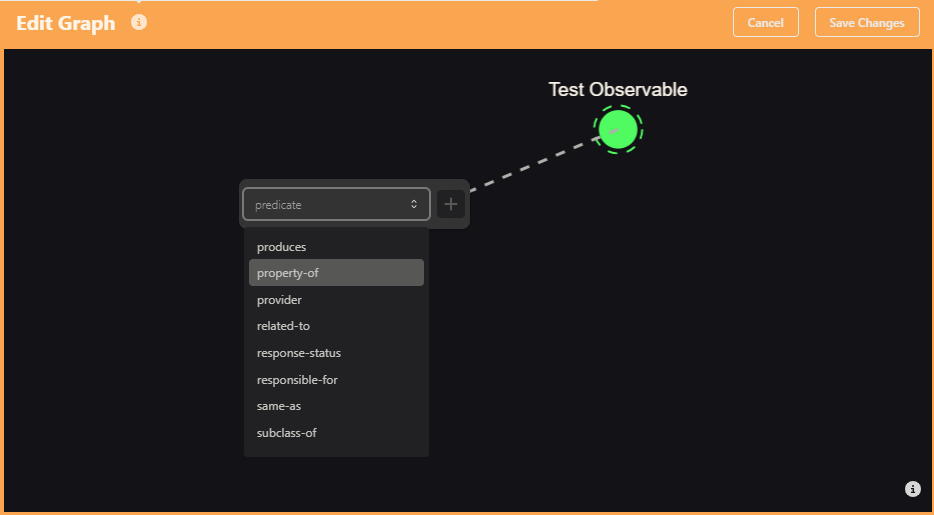Click the Save Changes button
The width and height of the screenshot is (934, 515).
click(867, 23)
